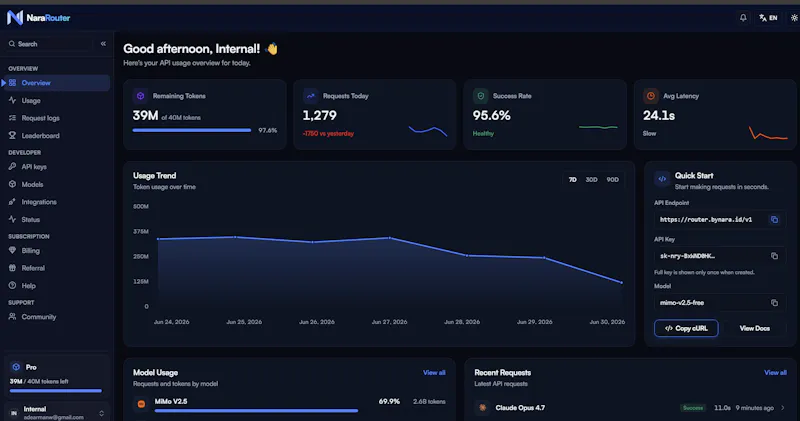Image resolution: width=800 pixels, height=421 pixels.
Task: Collapse the sidebar with double chevron
Action: [103, 44]
